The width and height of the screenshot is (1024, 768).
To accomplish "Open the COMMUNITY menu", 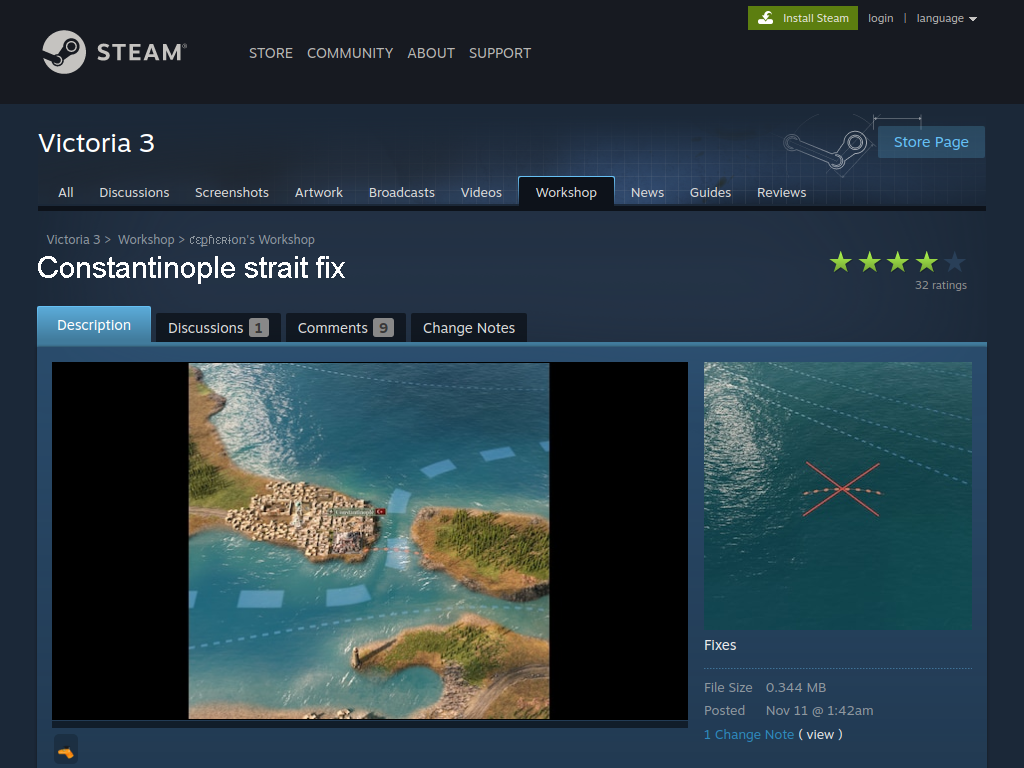I will pos(350,53).
